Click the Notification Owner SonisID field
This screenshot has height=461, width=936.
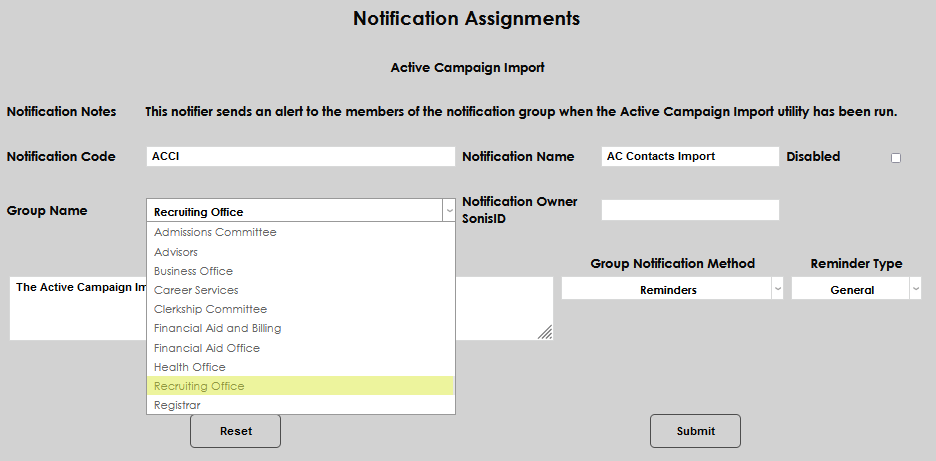(690, 210)
